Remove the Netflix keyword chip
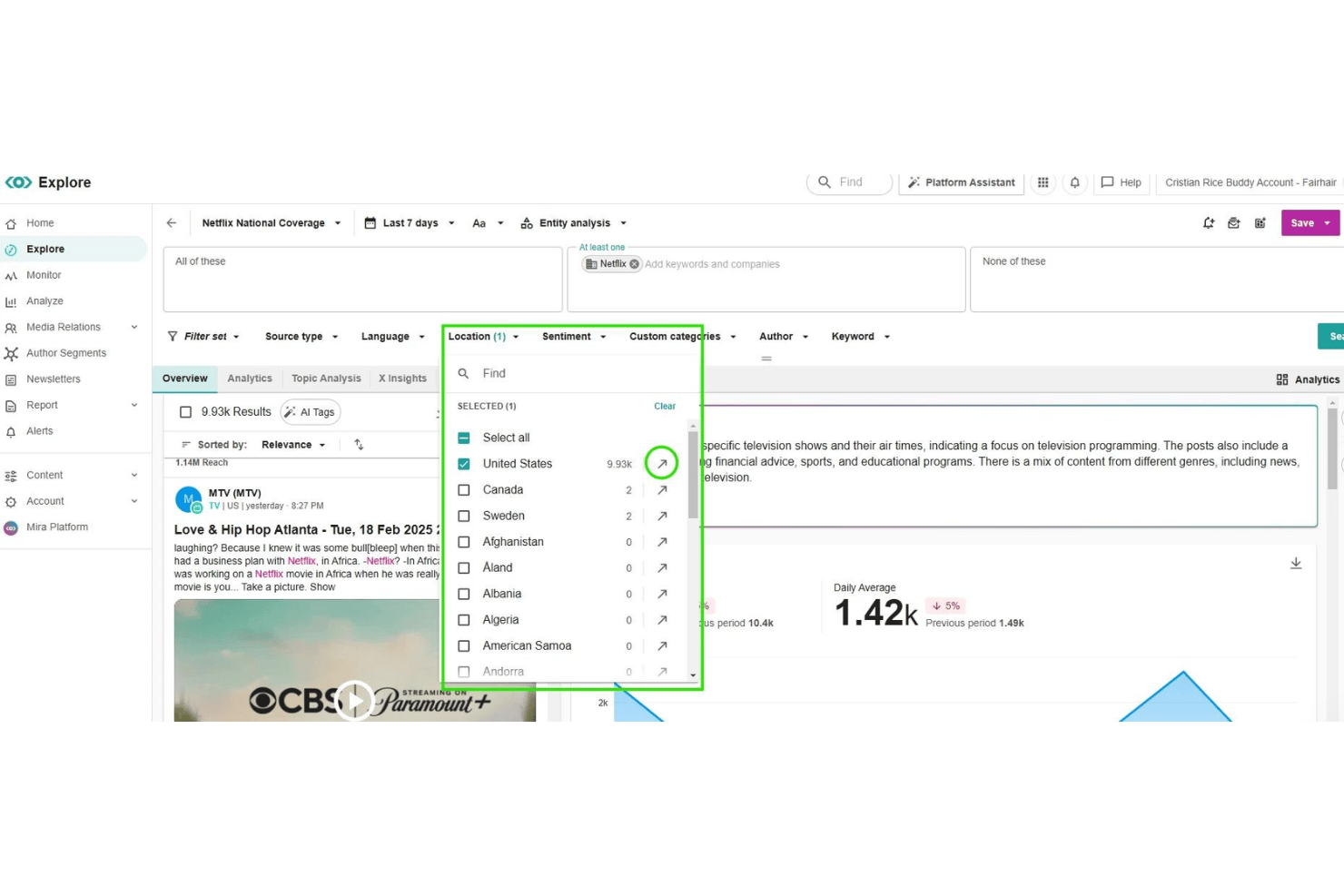The image size is (1344, 896). pyautogui.click(x=635, y=264)
